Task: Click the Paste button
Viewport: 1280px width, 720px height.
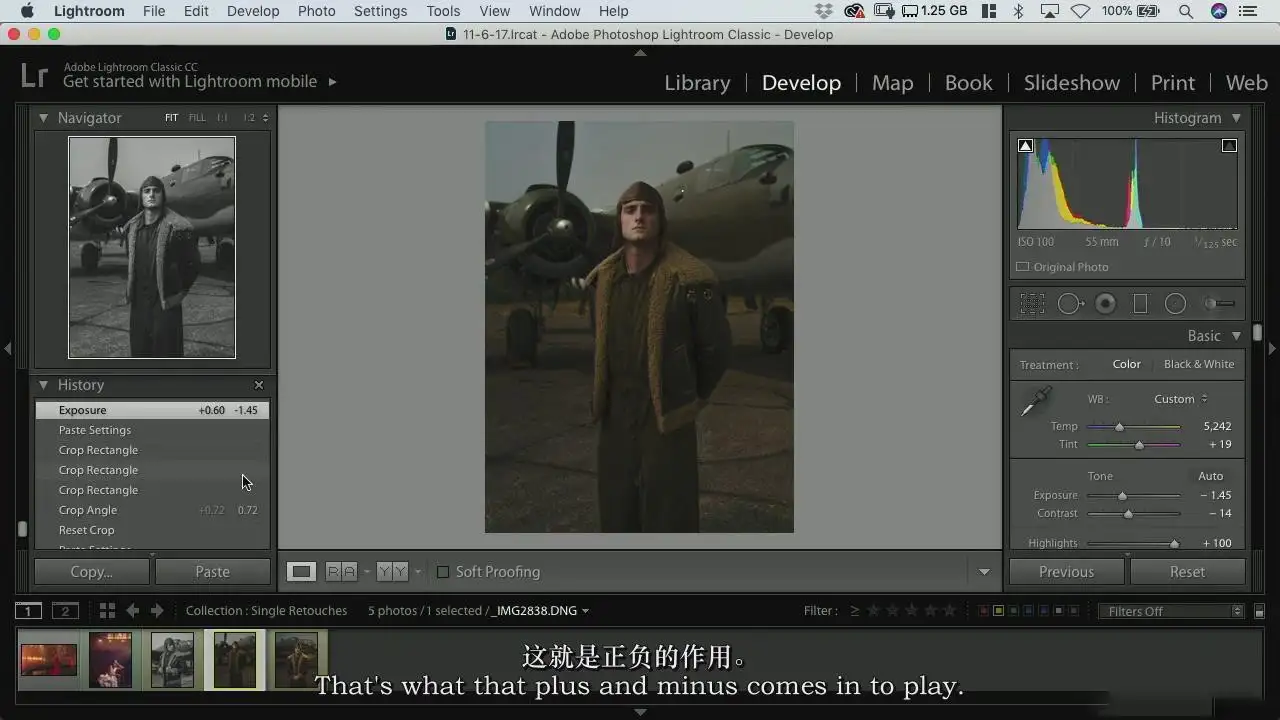Action: pos(212,572)
